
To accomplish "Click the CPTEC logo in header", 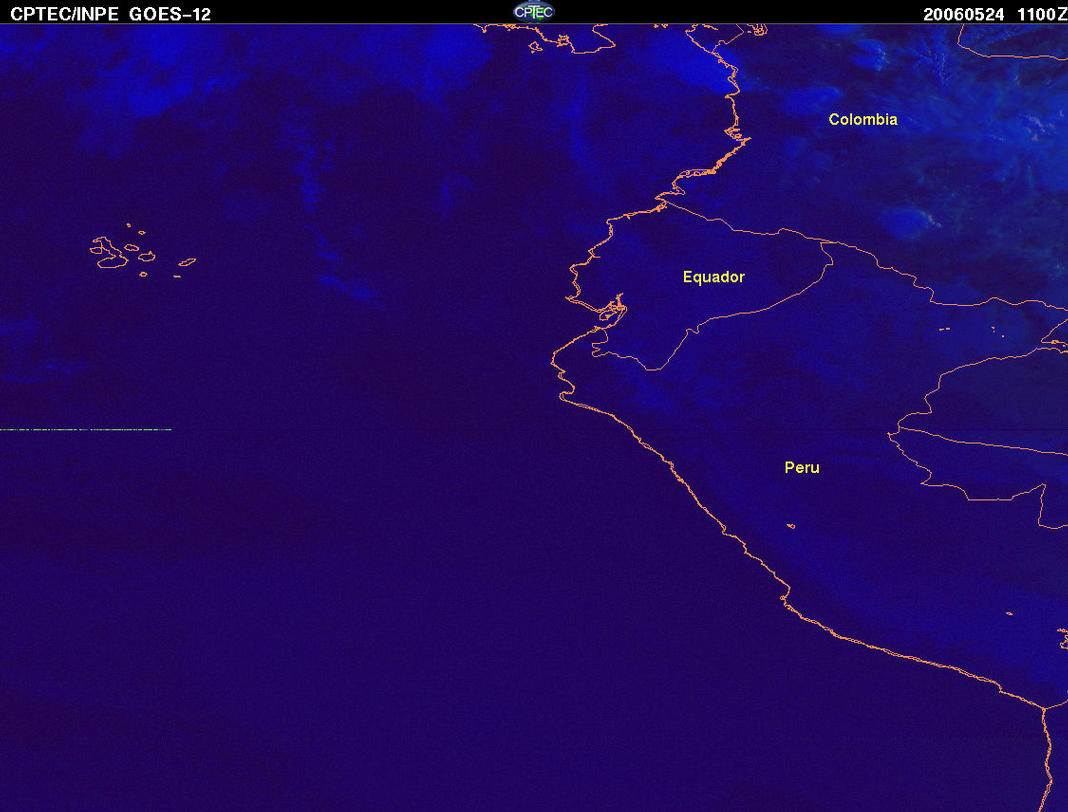I will [533, 12].
